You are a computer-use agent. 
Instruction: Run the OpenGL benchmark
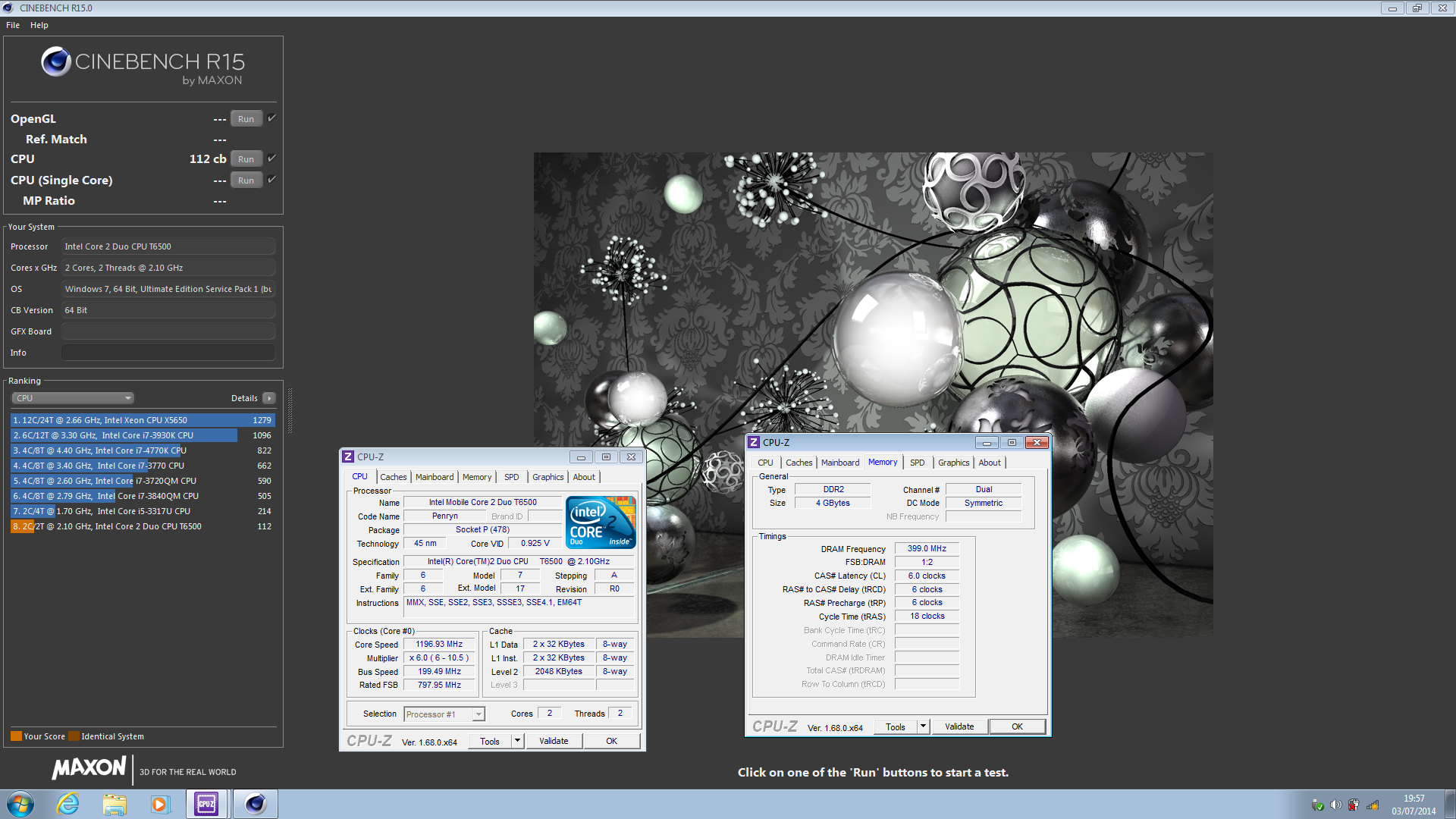pyautogui.click(x=246, y=118)
